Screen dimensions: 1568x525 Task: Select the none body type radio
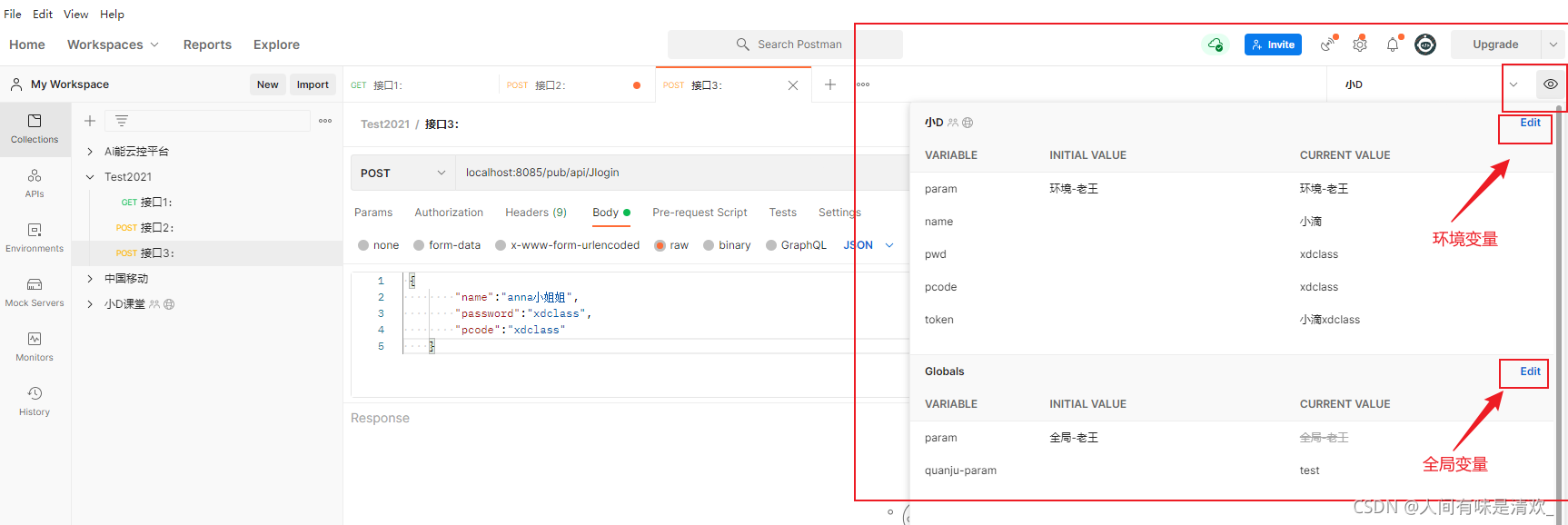(363, 245)
